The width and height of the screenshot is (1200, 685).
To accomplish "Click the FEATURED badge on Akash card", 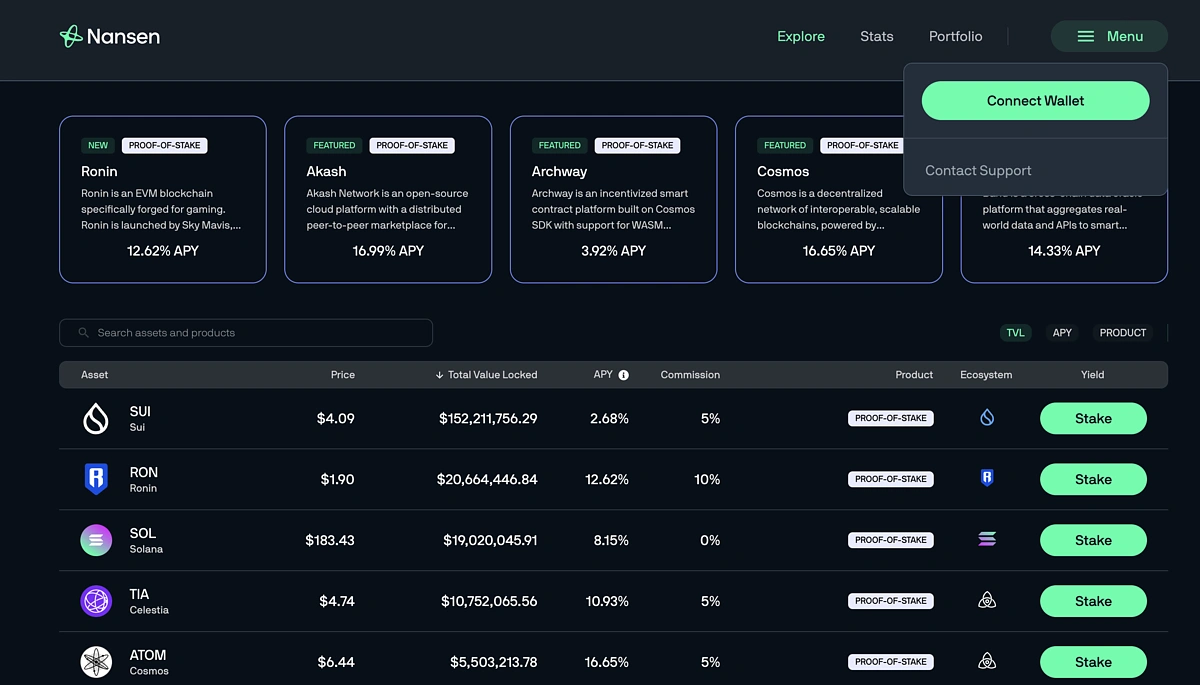I will tap(334, 145).
